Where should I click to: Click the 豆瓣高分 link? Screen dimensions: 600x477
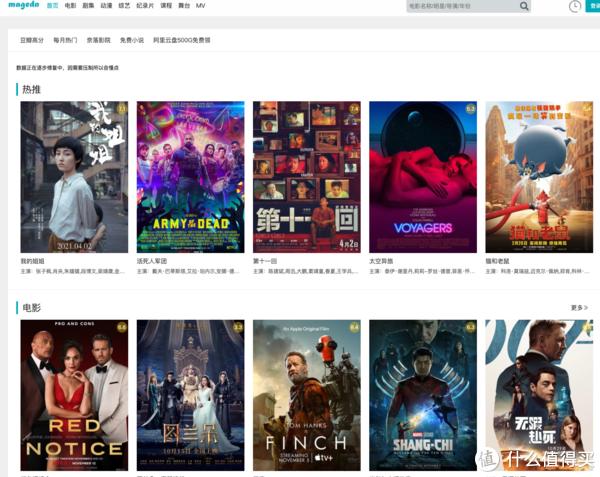(x=32, y=40)
